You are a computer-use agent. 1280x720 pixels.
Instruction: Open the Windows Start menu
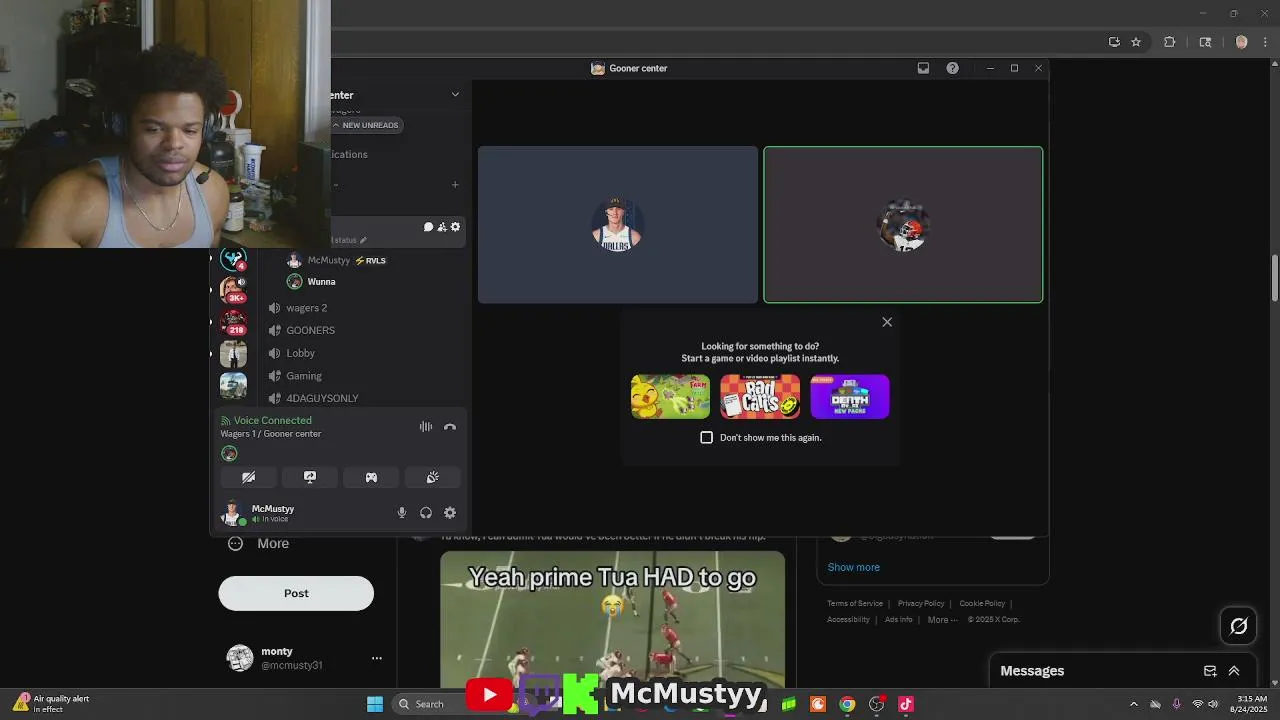tap(375, 704)
